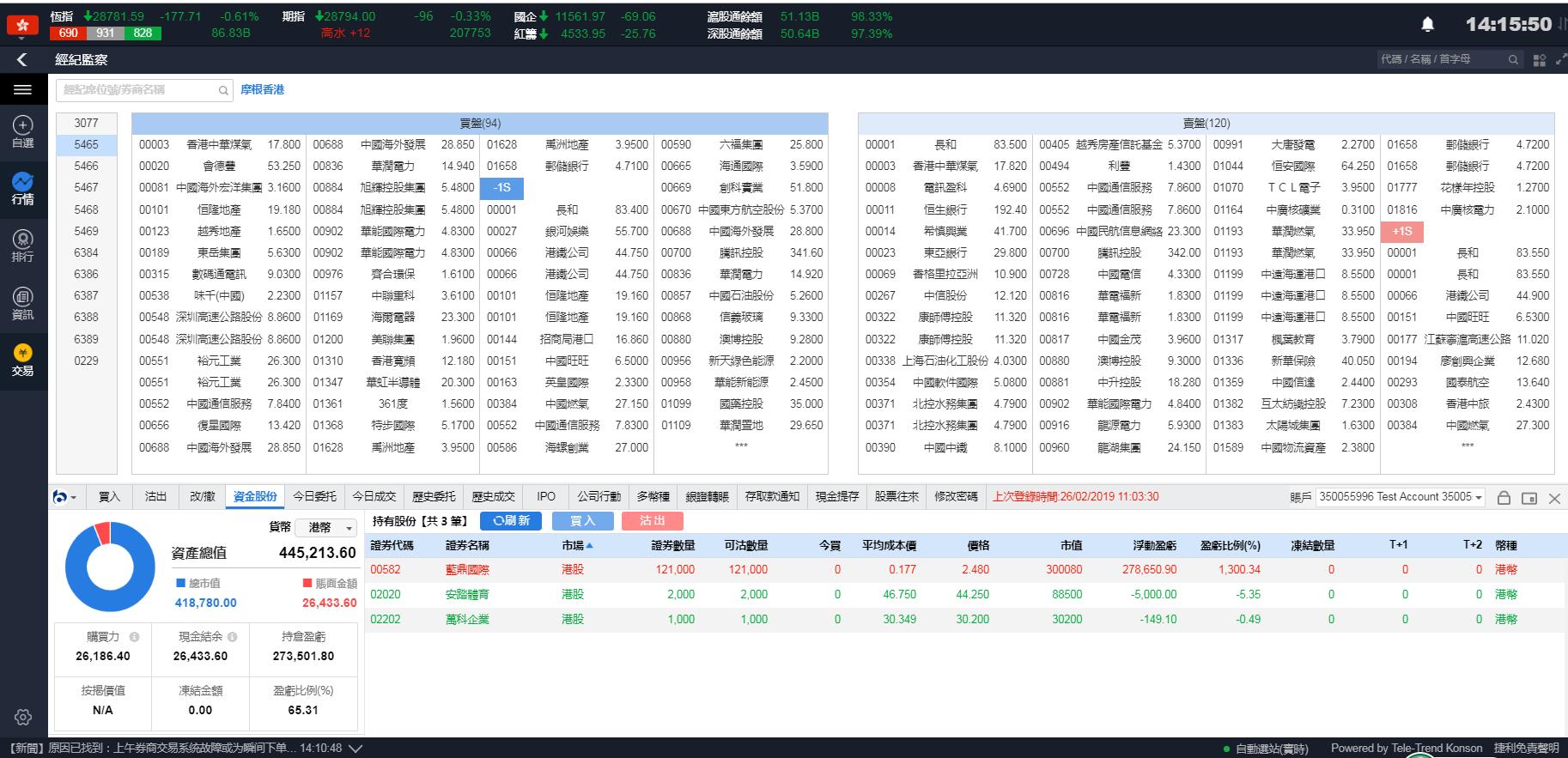
Task: Select broker seat 6384 in the list
Action: (x=87, y=253)
